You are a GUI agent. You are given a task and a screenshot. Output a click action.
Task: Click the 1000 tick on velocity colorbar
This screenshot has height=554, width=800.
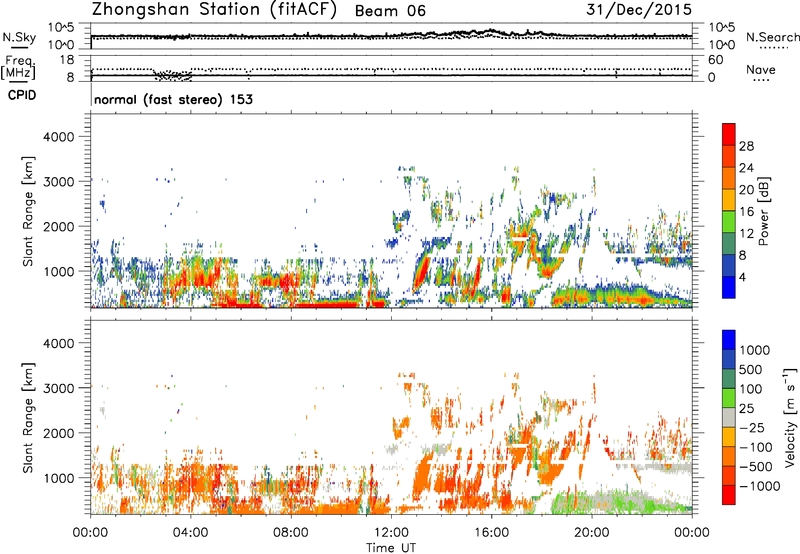(755, 350)
